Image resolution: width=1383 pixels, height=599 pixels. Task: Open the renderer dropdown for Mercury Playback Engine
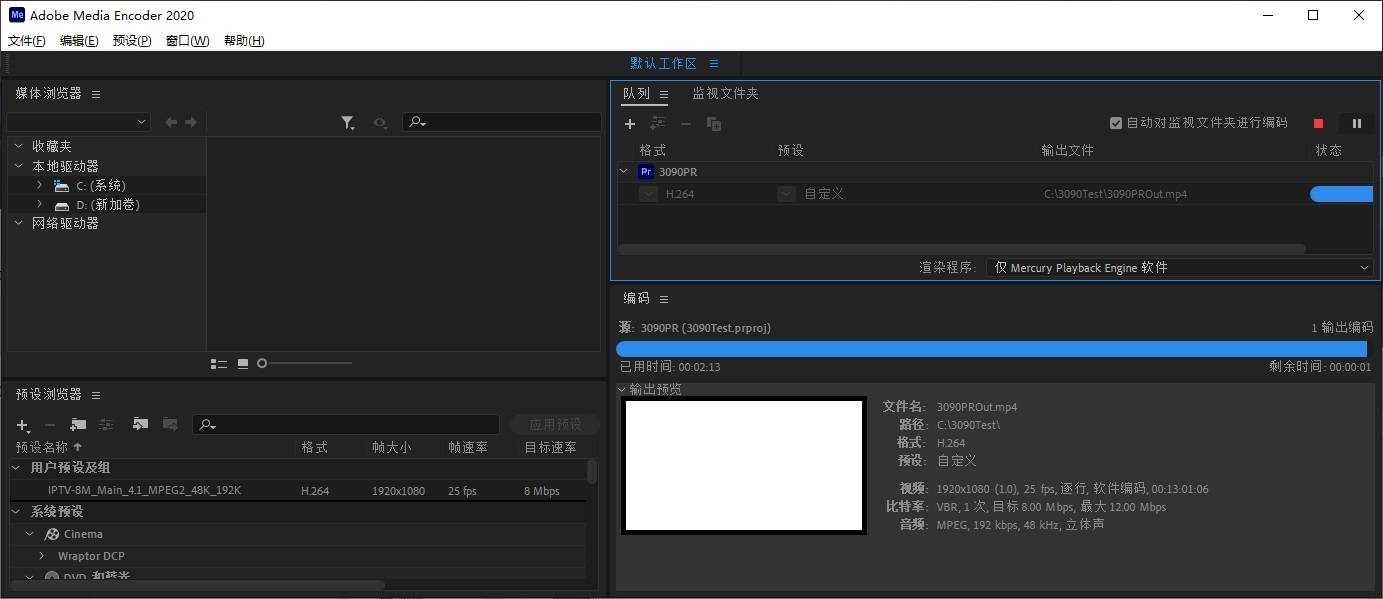coord(1364,267)
